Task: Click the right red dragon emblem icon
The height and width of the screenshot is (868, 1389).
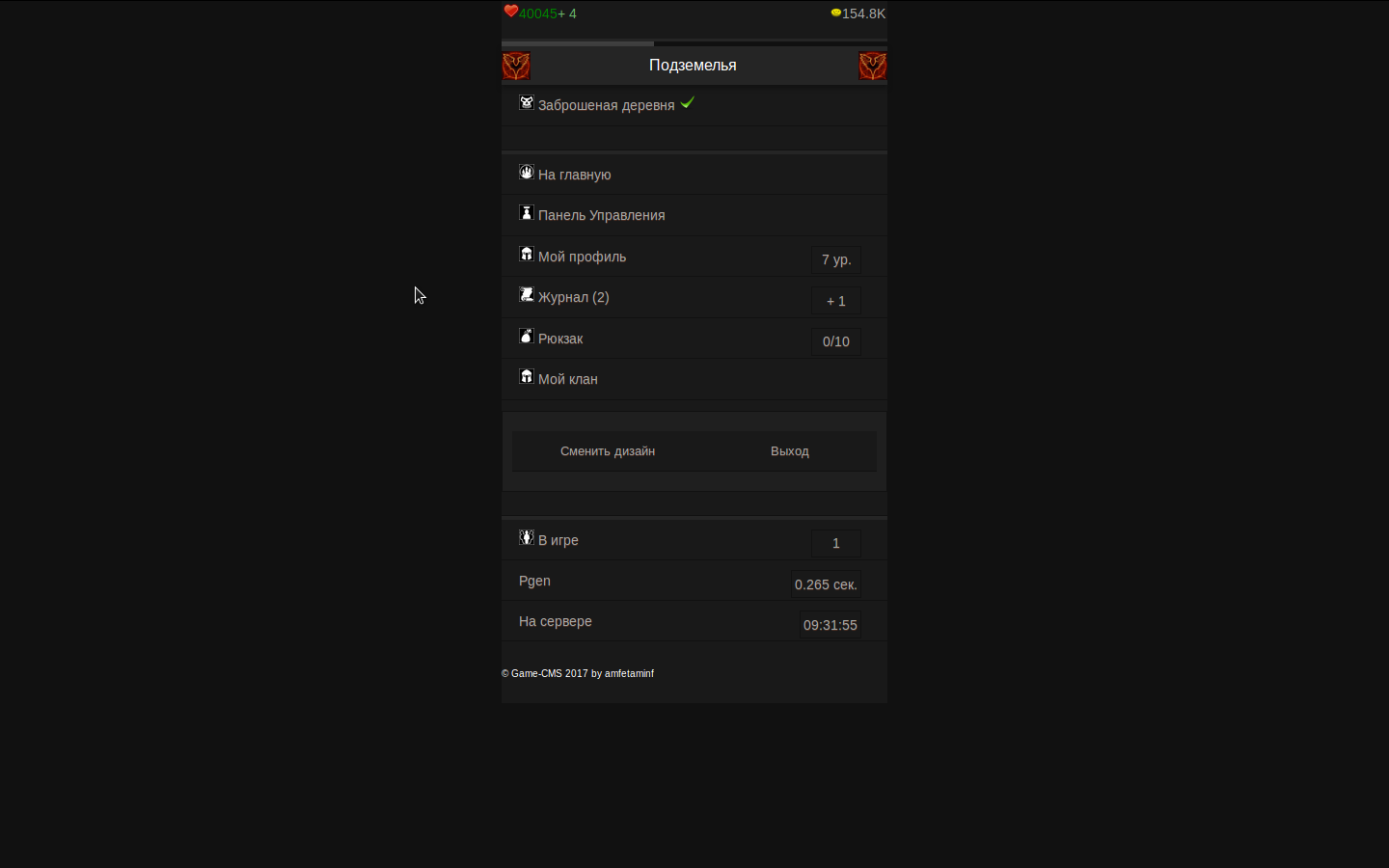Action: (x=872, y=66)
